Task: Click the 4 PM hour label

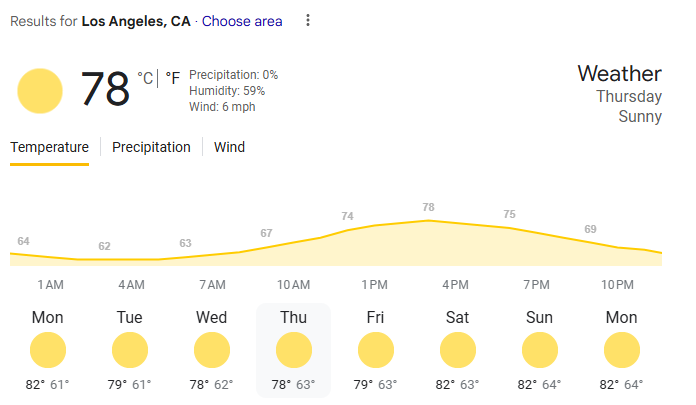Action: pos(456,285)
